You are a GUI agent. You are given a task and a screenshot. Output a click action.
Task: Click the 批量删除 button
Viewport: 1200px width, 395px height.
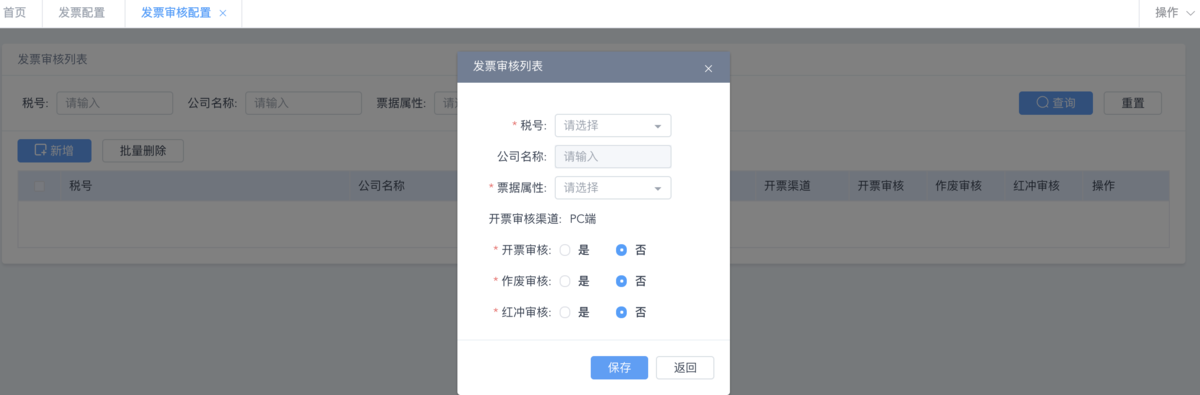point(143,151)
